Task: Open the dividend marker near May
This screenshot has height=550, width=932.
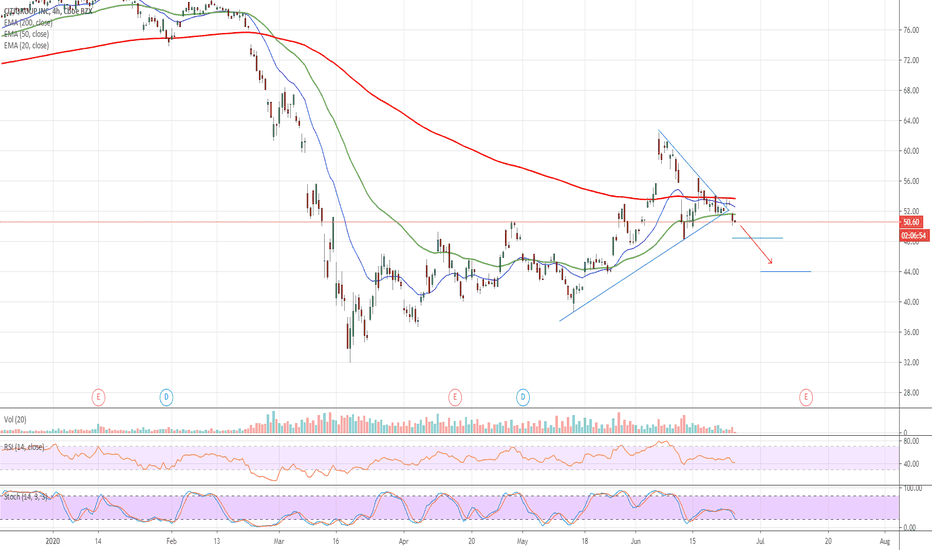Action: pos(523,397)
